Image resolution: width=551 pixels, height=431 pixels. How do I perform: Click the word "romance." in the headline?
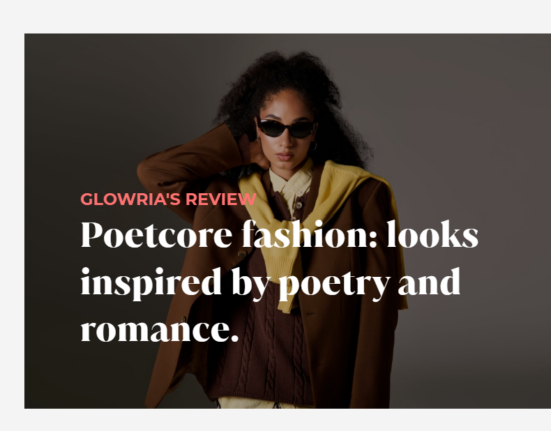(160, 330)
